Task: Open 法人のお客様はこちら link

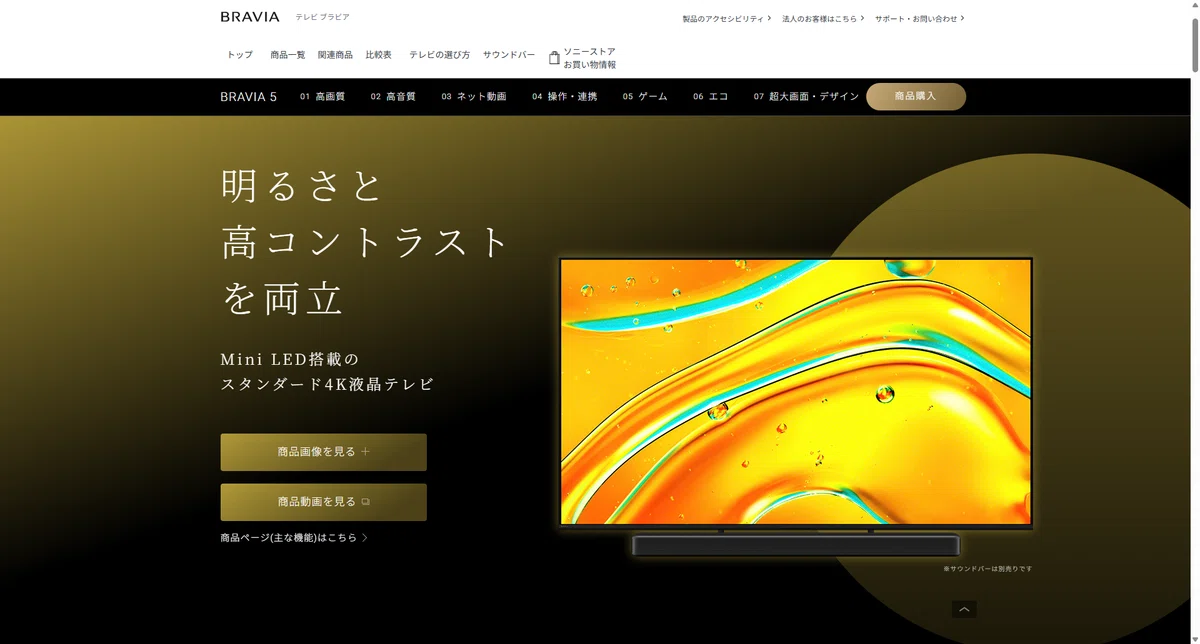Action: click(823, 19)
